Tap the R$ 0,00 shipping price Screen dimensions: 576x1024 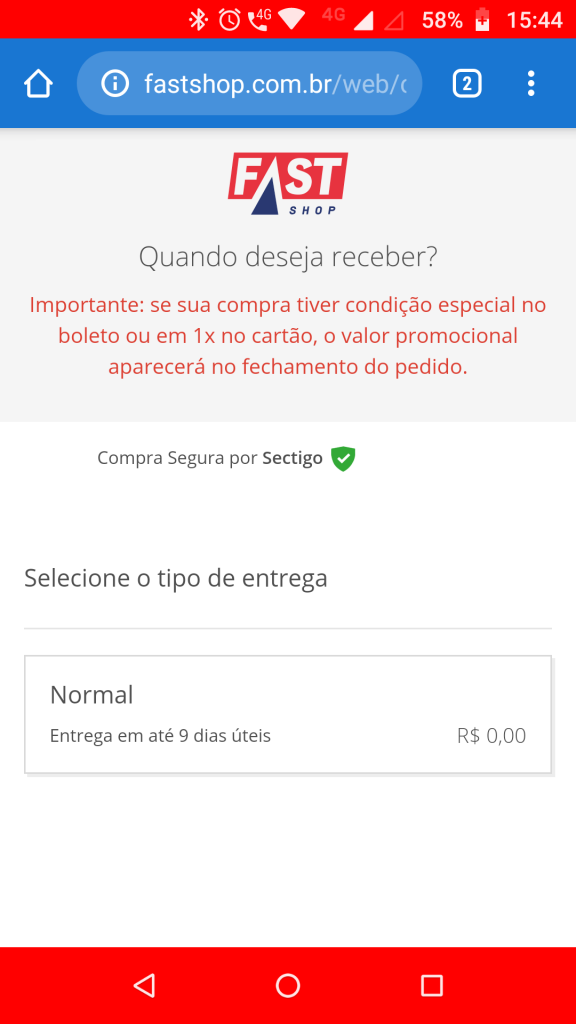point(491,736)
